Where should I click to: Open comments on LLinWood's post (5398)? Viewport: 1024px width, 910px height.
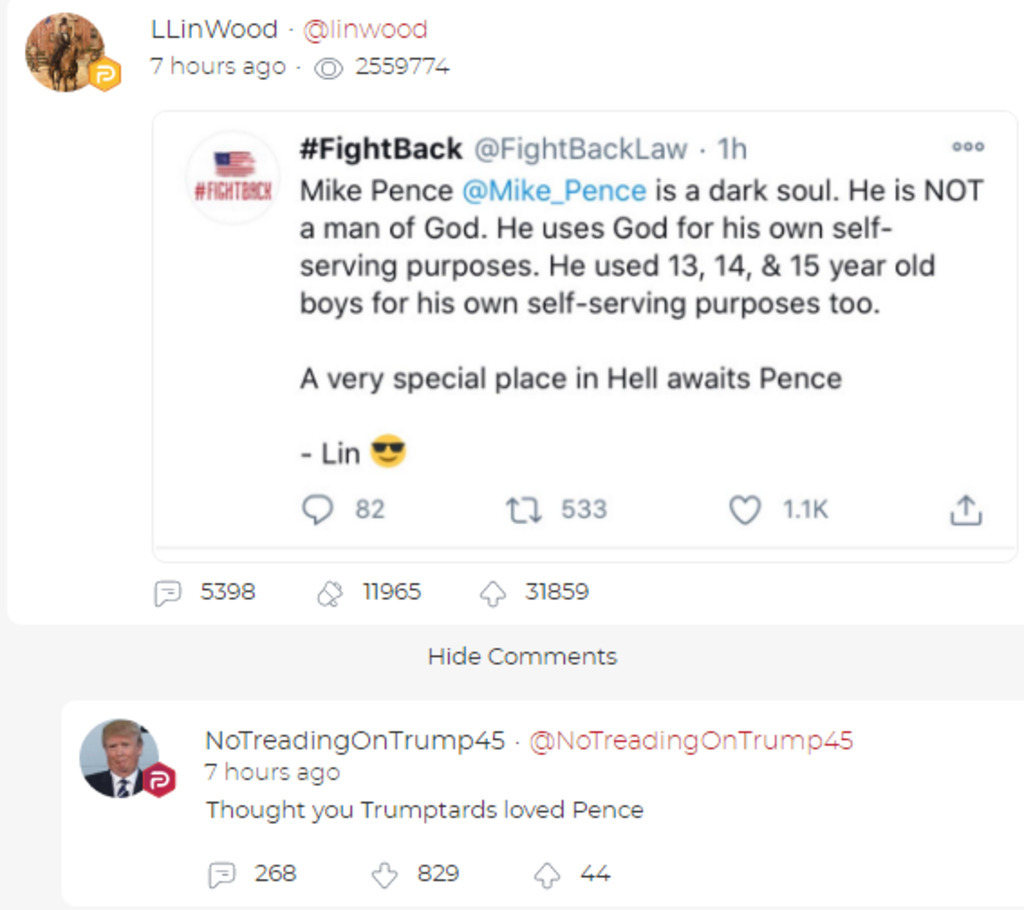pyautogui.click(x=167, y=593)
